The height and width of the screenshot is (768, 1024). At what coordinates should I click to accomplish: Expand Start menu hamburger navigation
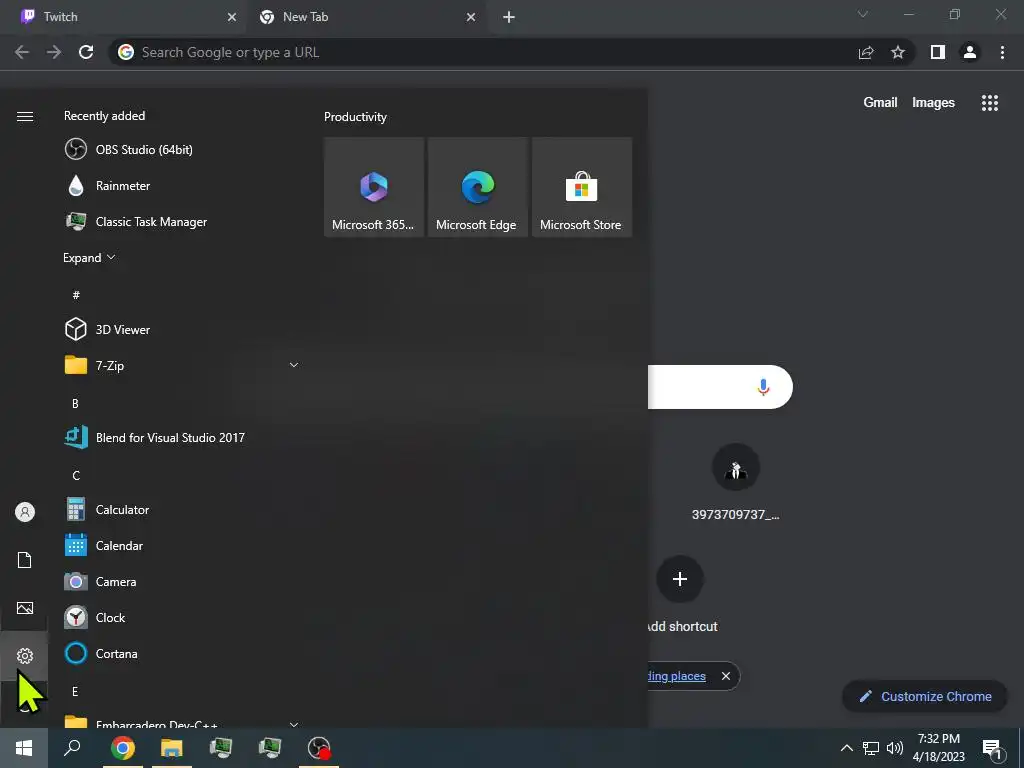point(25,116)
